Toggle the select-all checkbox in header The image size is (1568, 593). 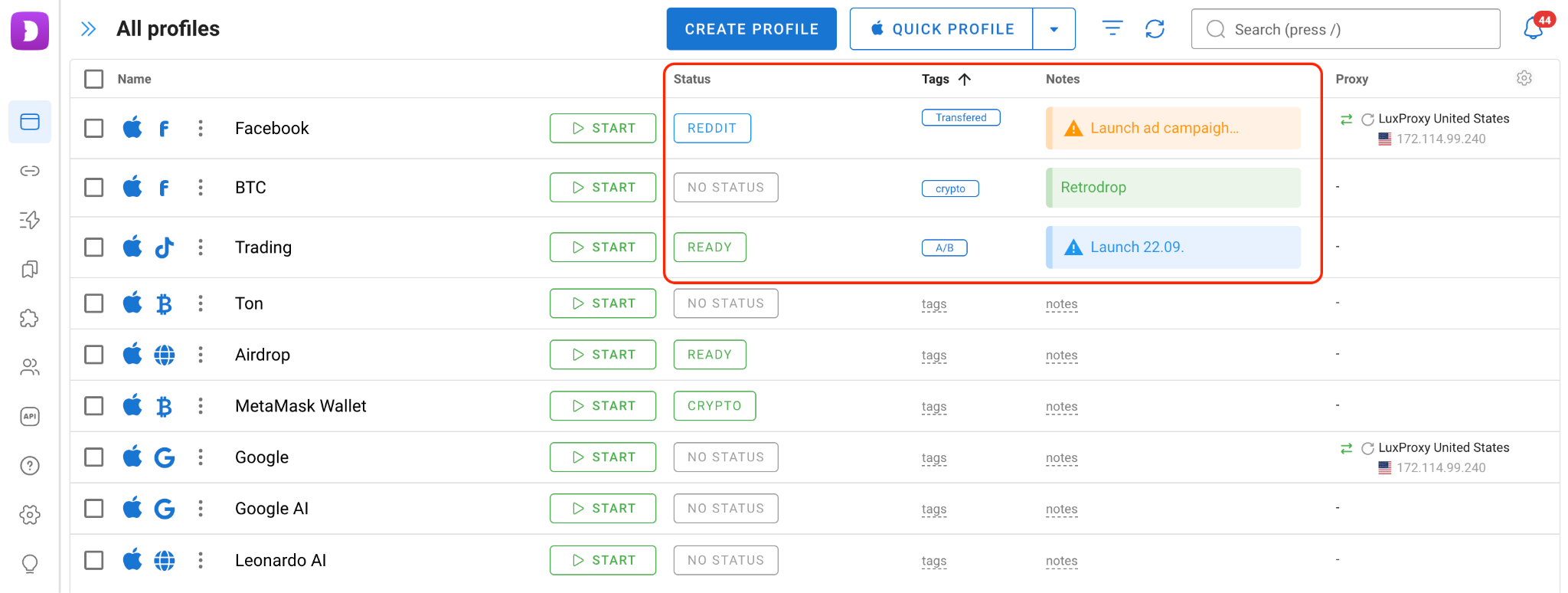point(94,79)
